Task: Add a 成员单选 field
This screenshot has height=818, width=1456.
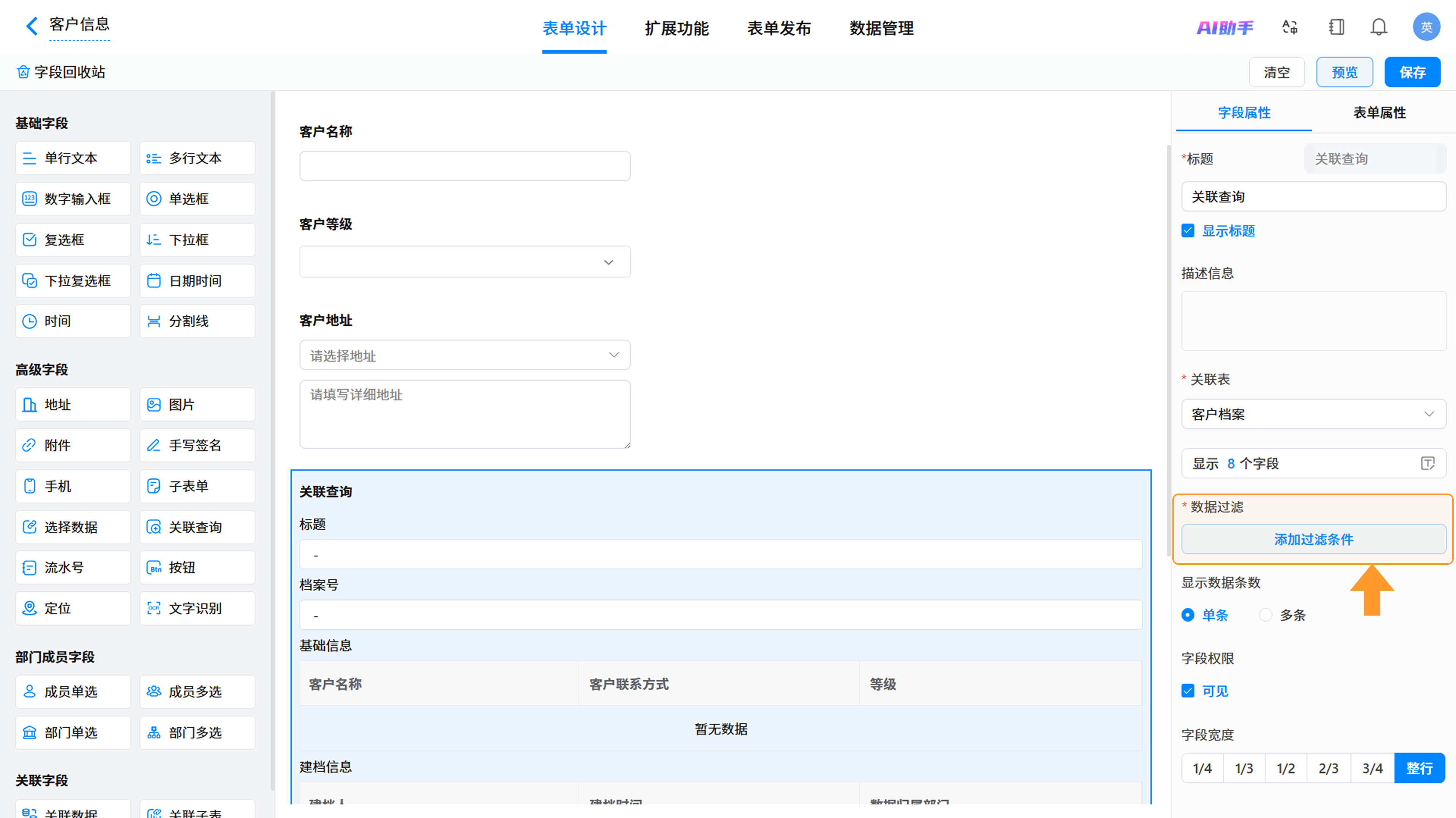Action: click(73, 691)
